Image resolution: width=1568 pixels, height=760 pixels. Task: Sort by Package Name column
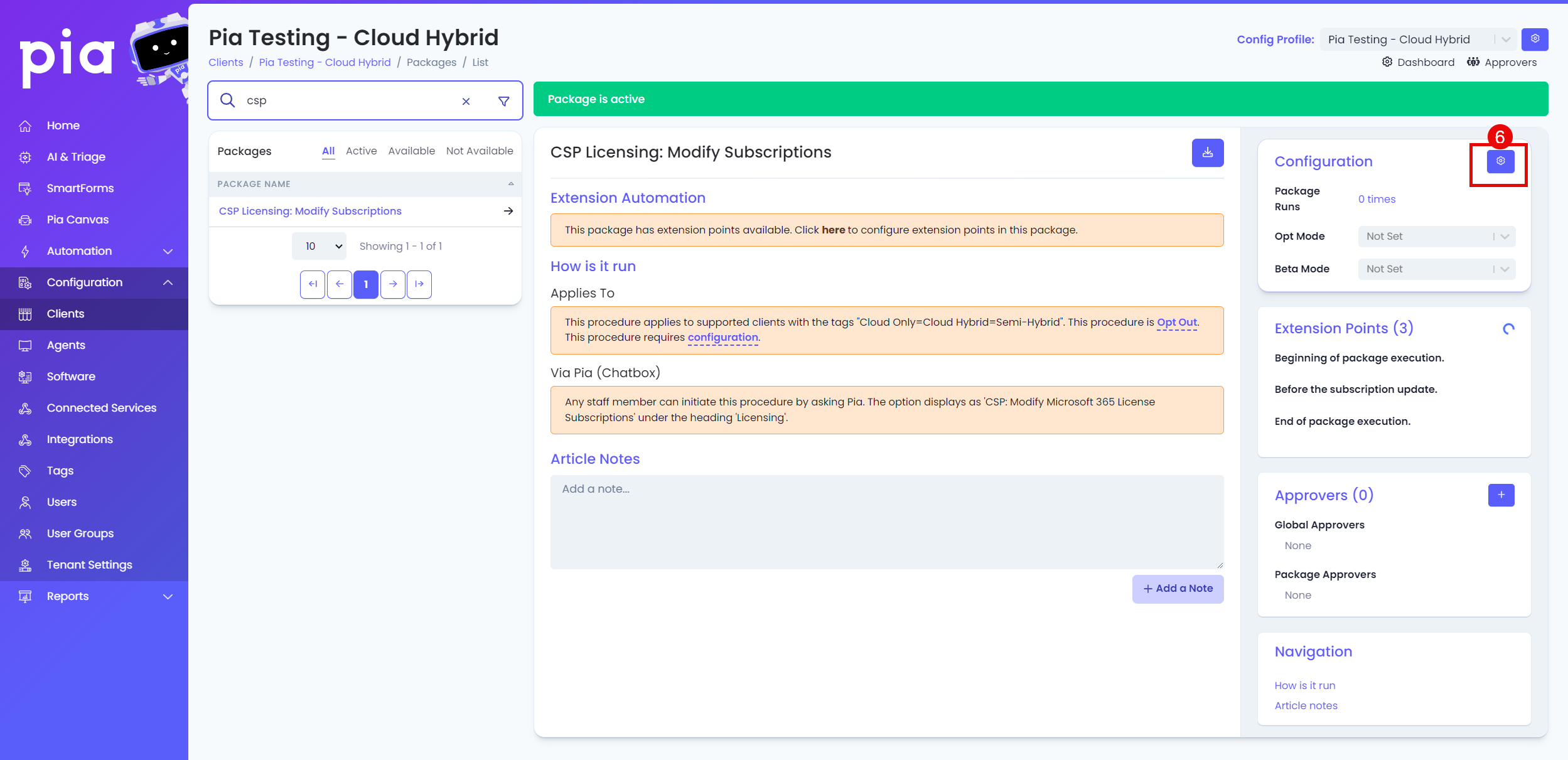(365, 184)
